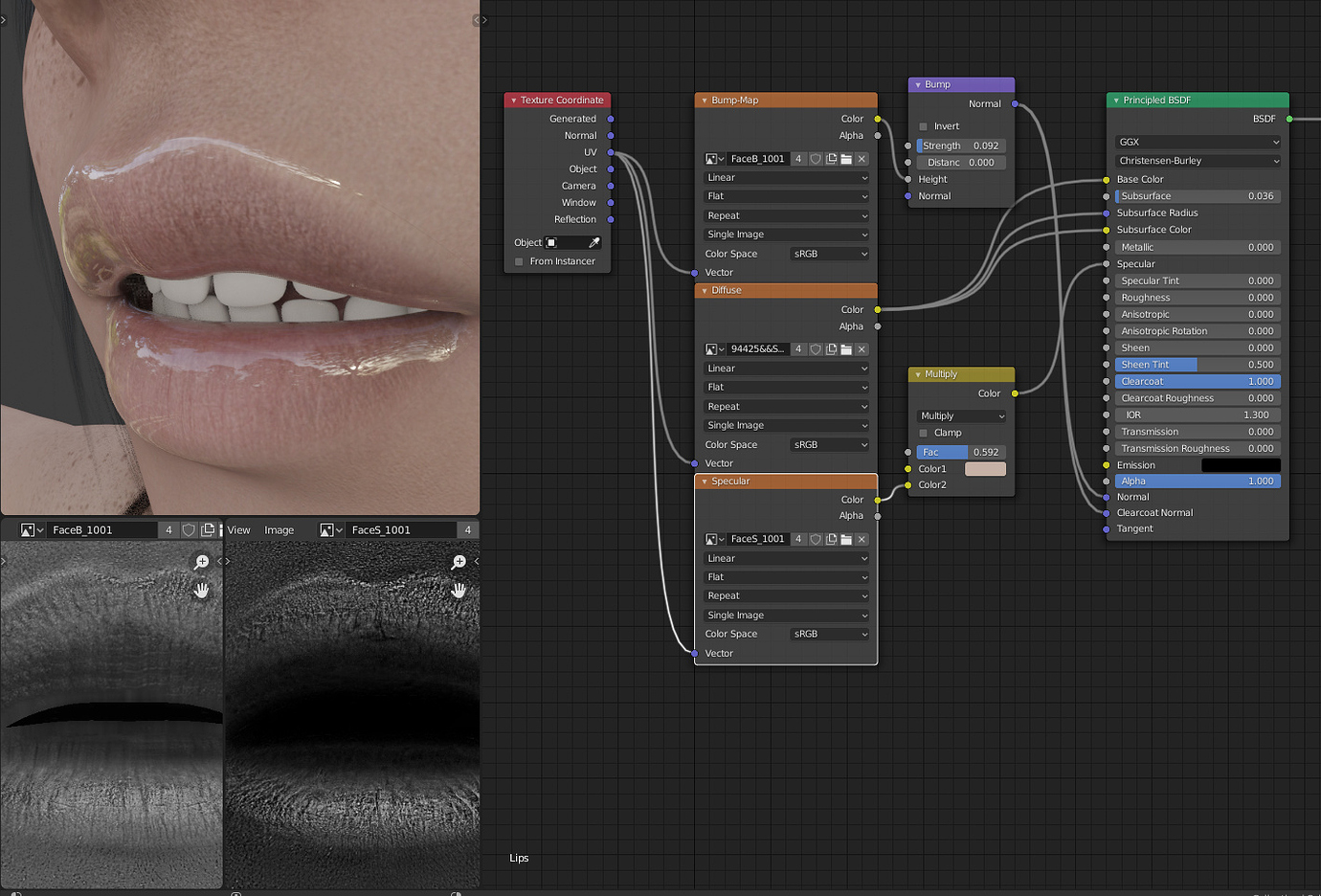Viewport: 1321px width, 896px height.
Task: Click the FaceB_1001 name field to rename it
Action: coord(756,159)
